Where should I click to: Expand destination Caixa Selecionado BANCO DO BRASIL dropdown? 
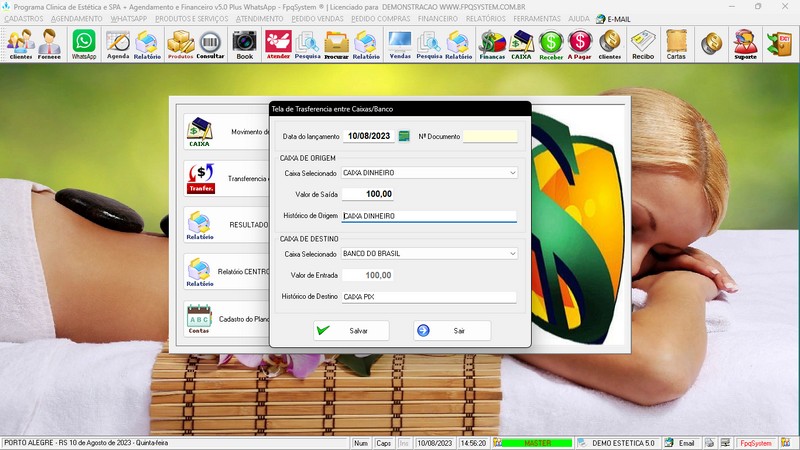point(512,254)
